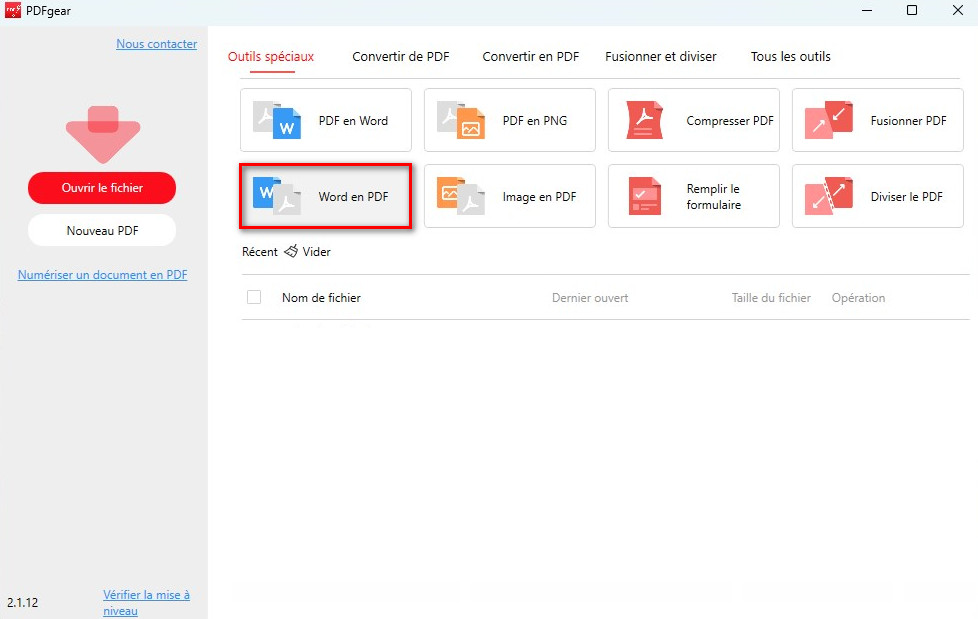The image size is (978, 619).
Task: Click the Vider clear-history icon
Action: pyautogui.click(x=292, y=252)
